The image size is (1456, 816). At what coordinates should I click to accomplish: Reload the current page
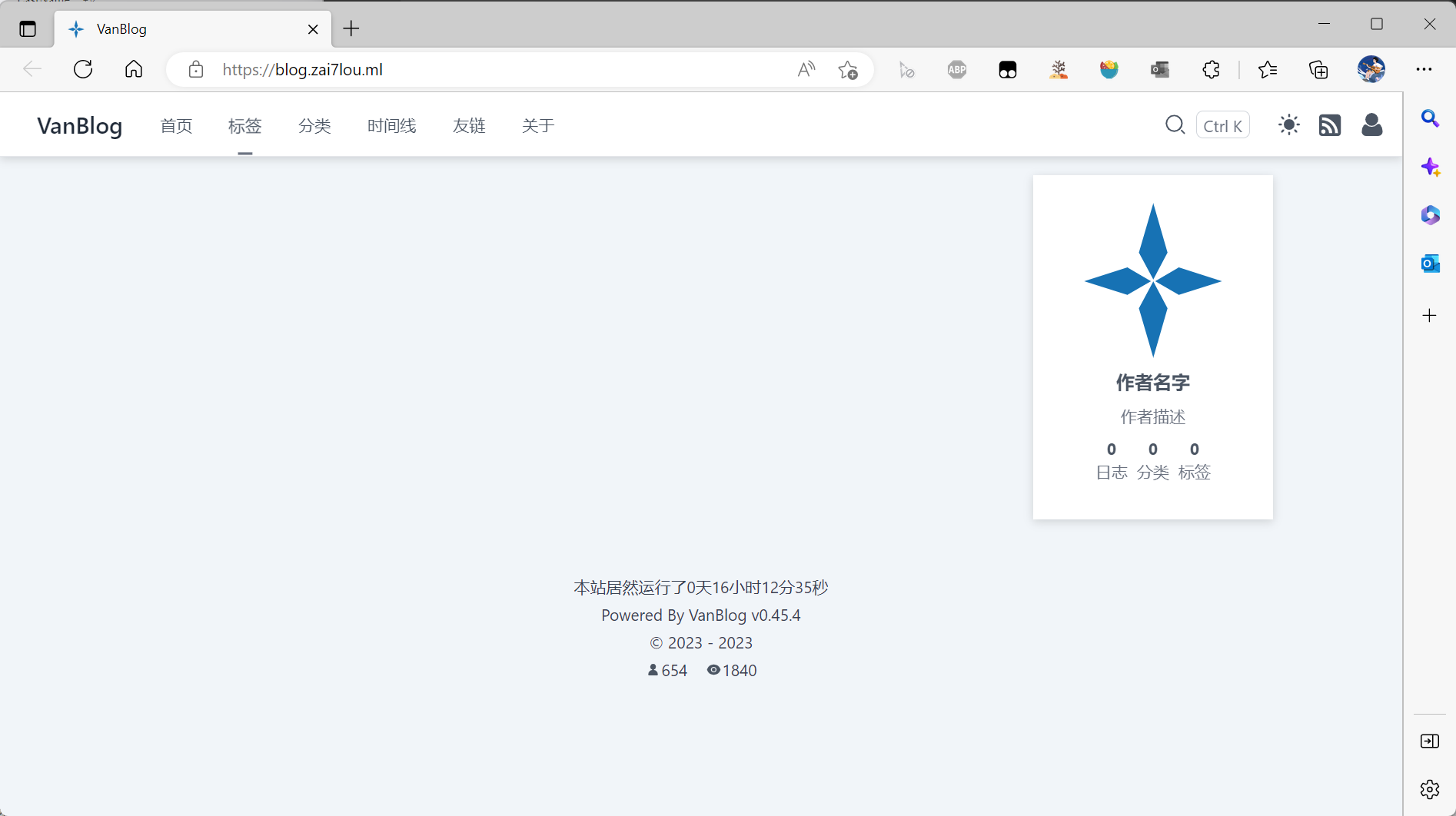click(x=83, y=69)
